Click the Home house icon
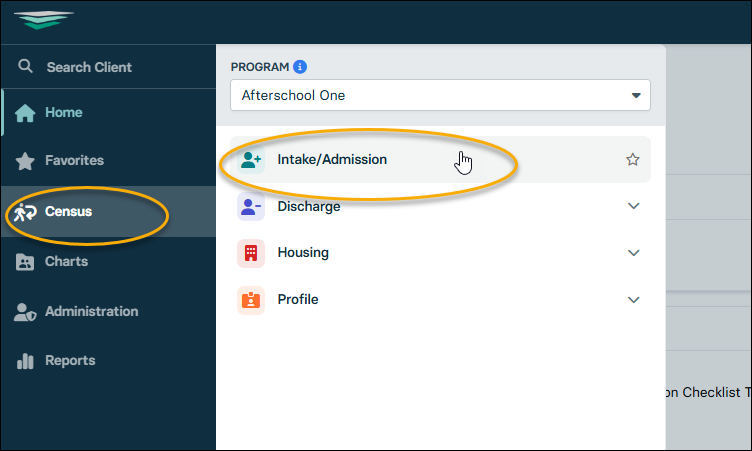 26,113
